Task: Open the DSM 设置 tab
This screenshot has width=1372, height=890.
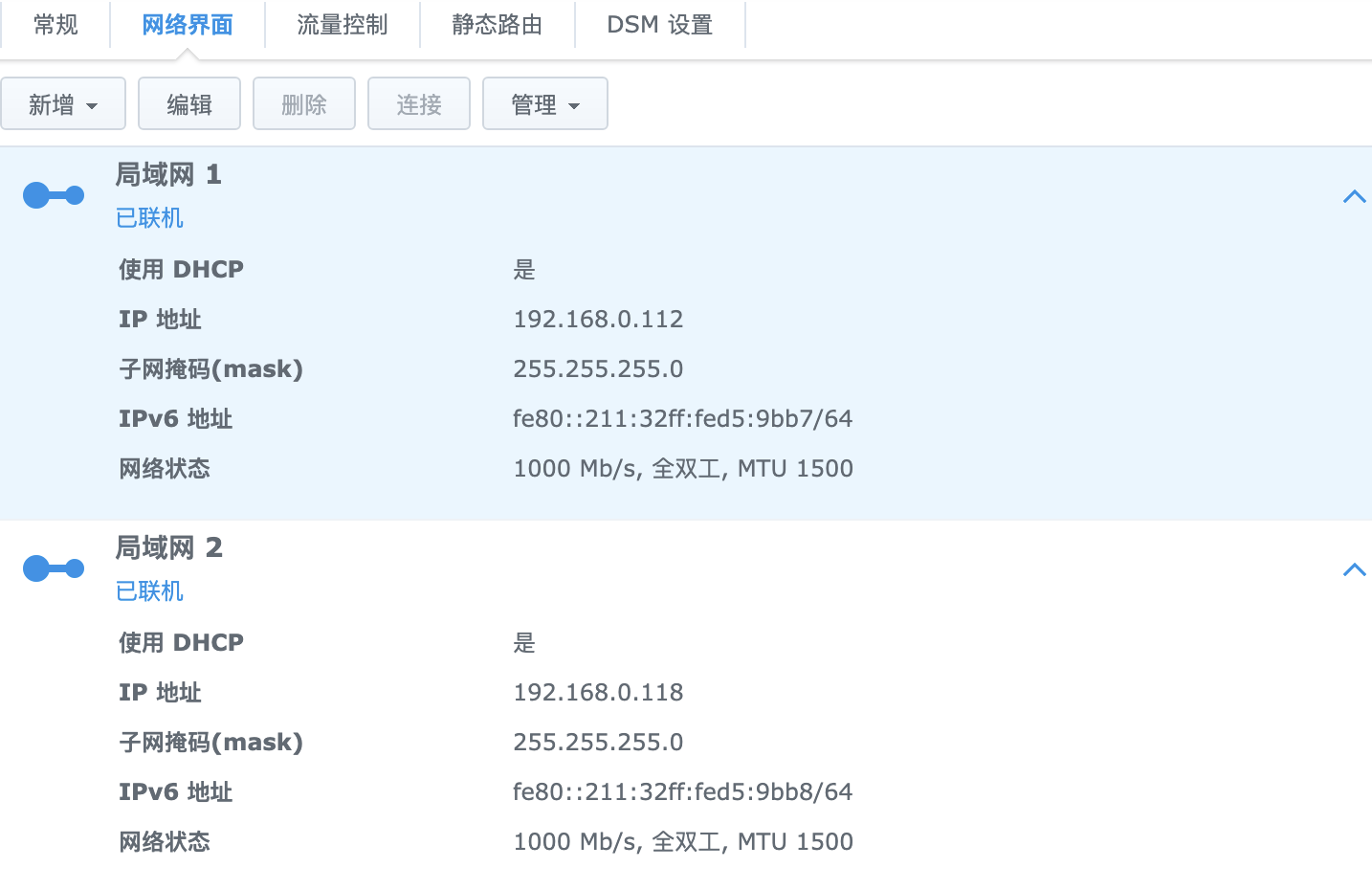Action: 660,25
